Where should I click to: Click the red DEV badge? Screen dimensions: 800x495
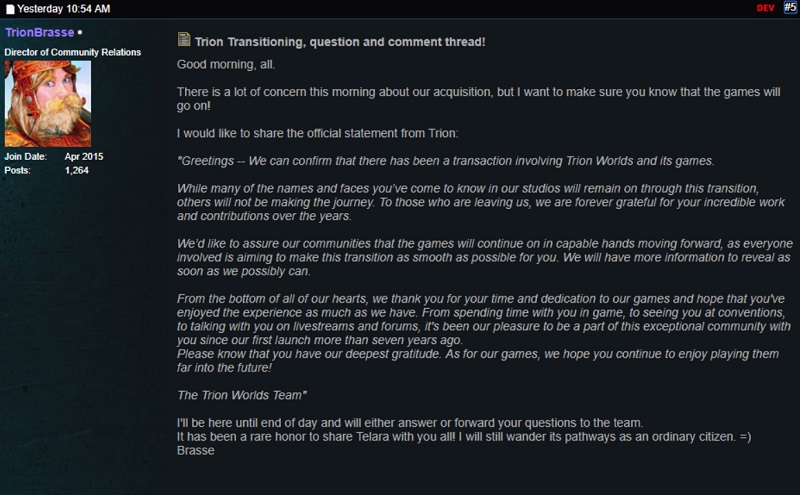pyautogui.click(x=766, y=8)
